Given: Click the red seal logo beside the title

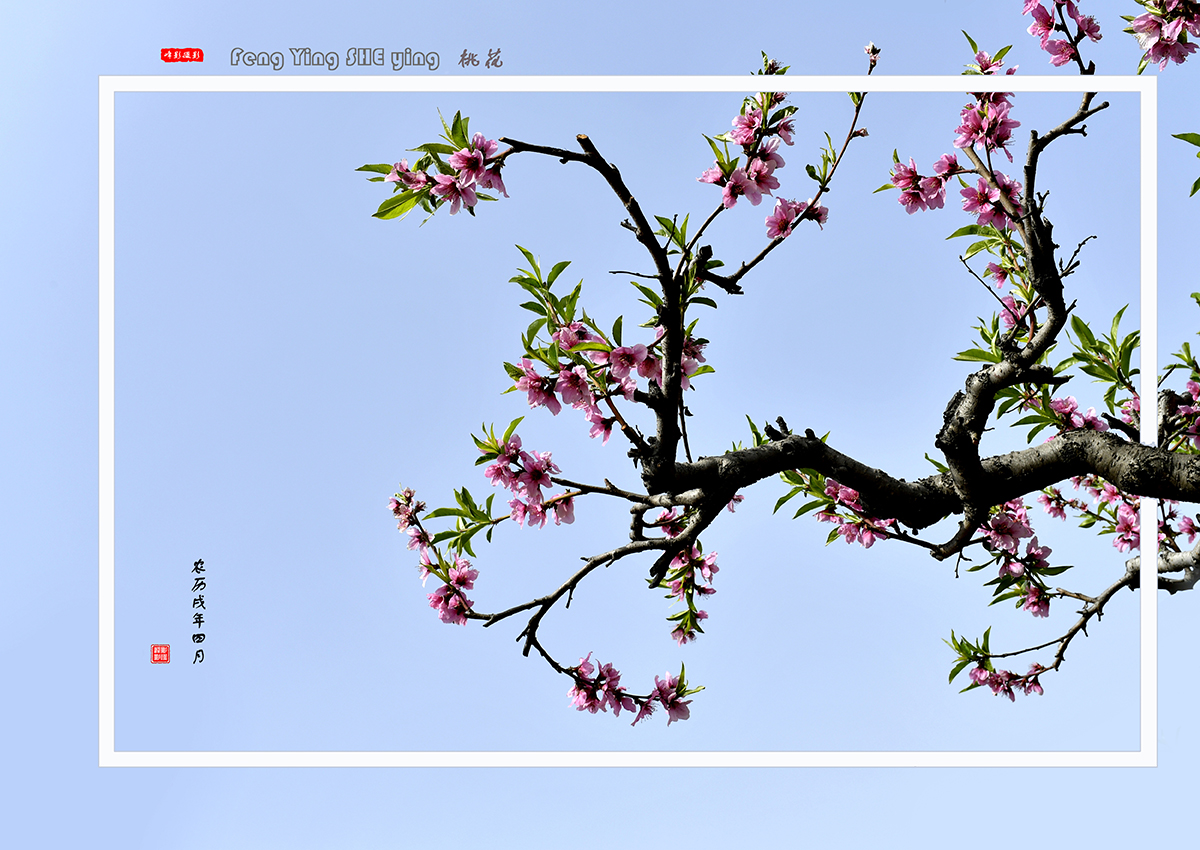Looking at the screenshot, I should tap(182, 55).
